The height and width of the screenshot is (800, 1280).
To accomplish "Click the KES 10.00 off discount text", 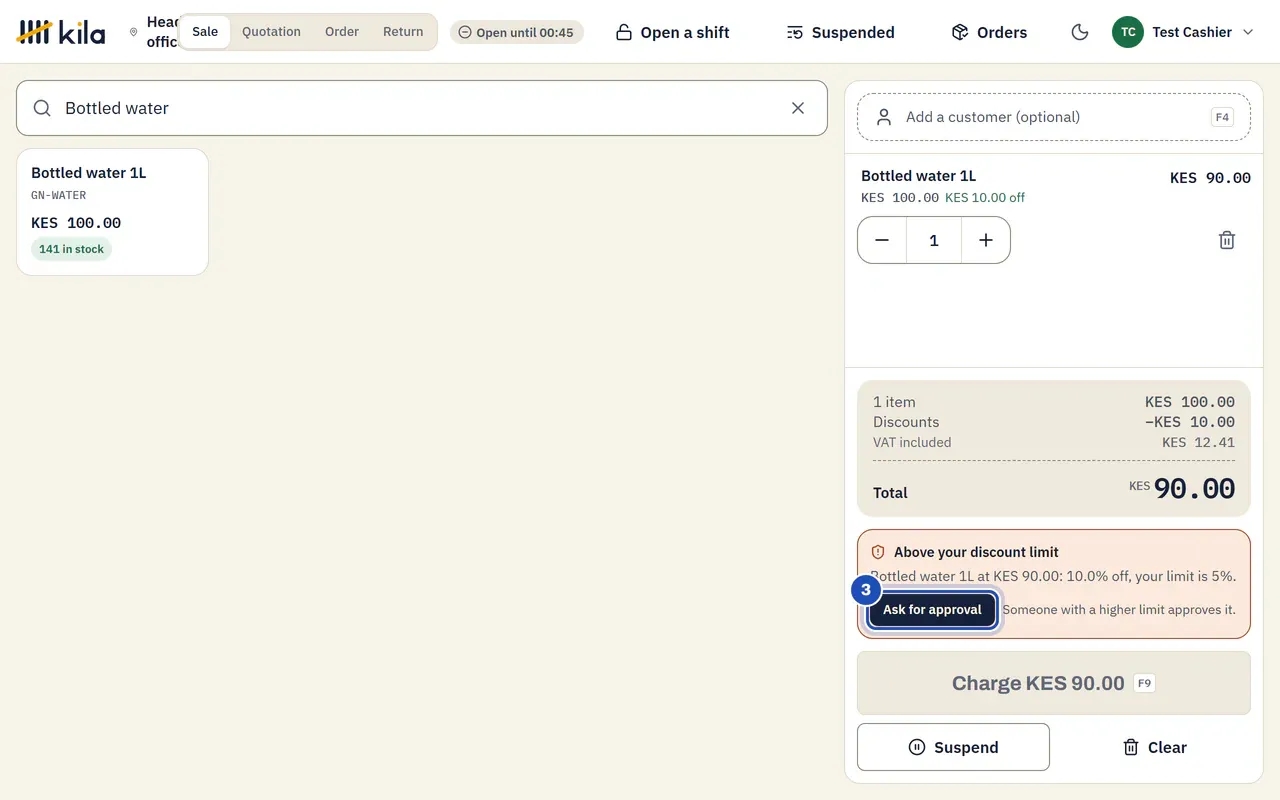I will pyautogui.click(x=985, y=197).
